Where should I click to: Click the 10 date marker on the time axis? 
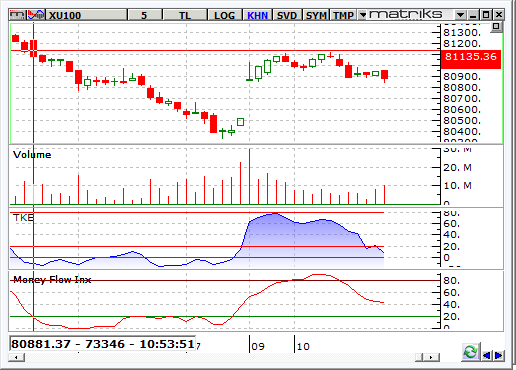click(x=303, y=346)
